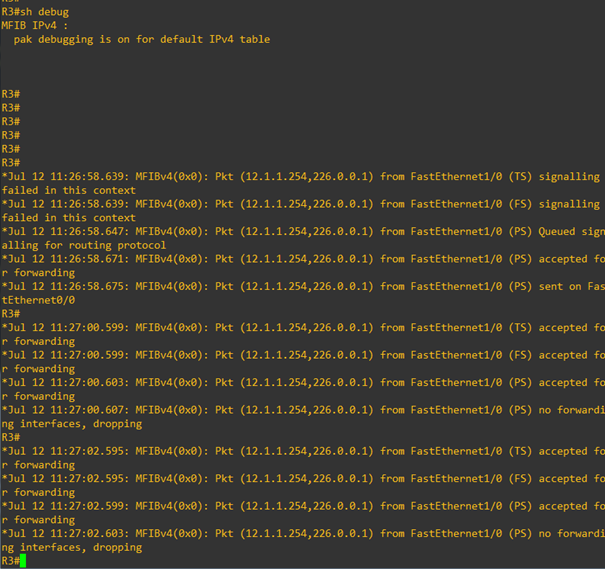The image size is (605, 569).
Task: Click the first 'failed in this context' text
Action: point(69,190)
